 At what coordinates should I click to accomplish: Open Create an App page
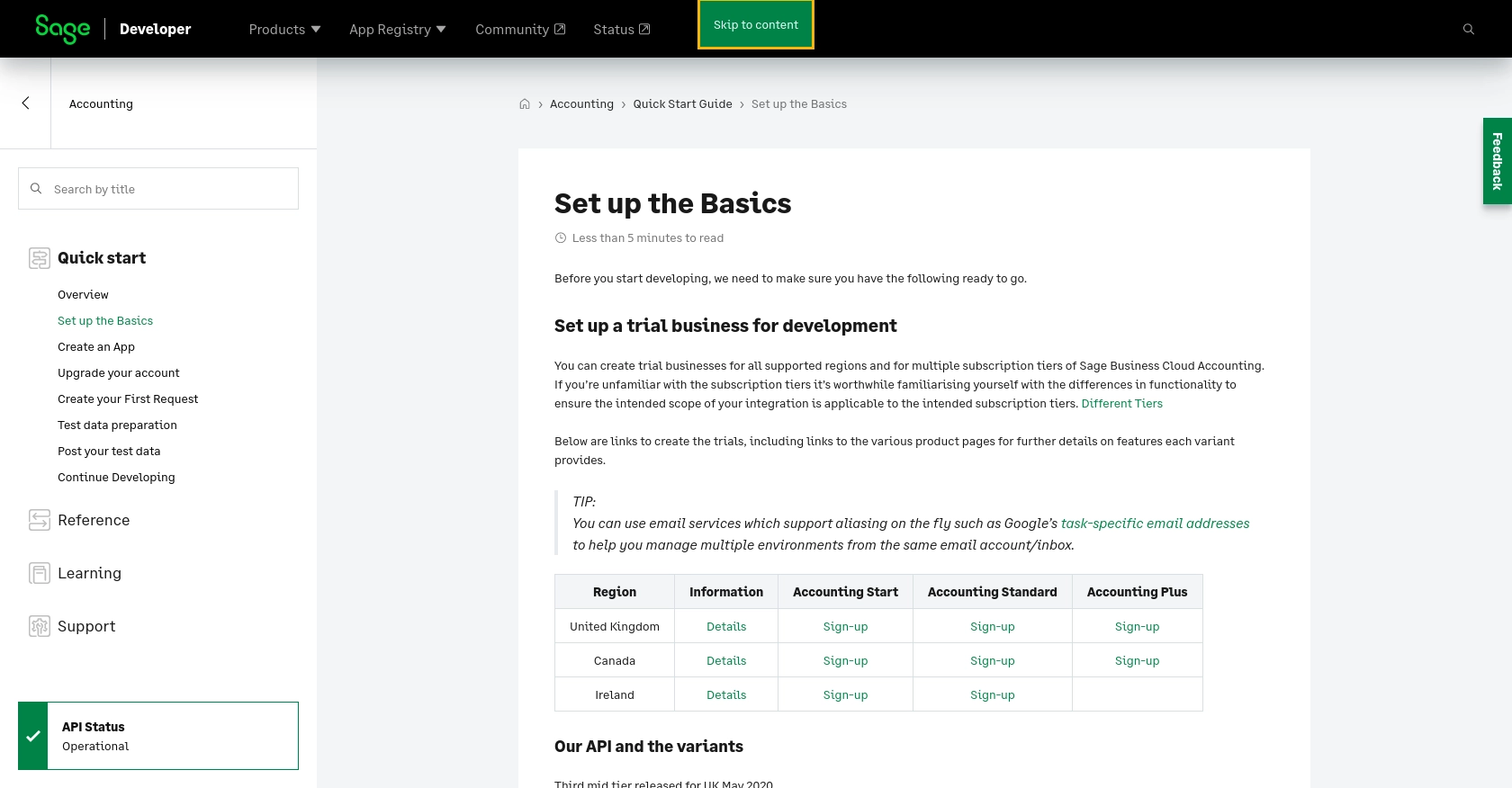tap(96, 347)
